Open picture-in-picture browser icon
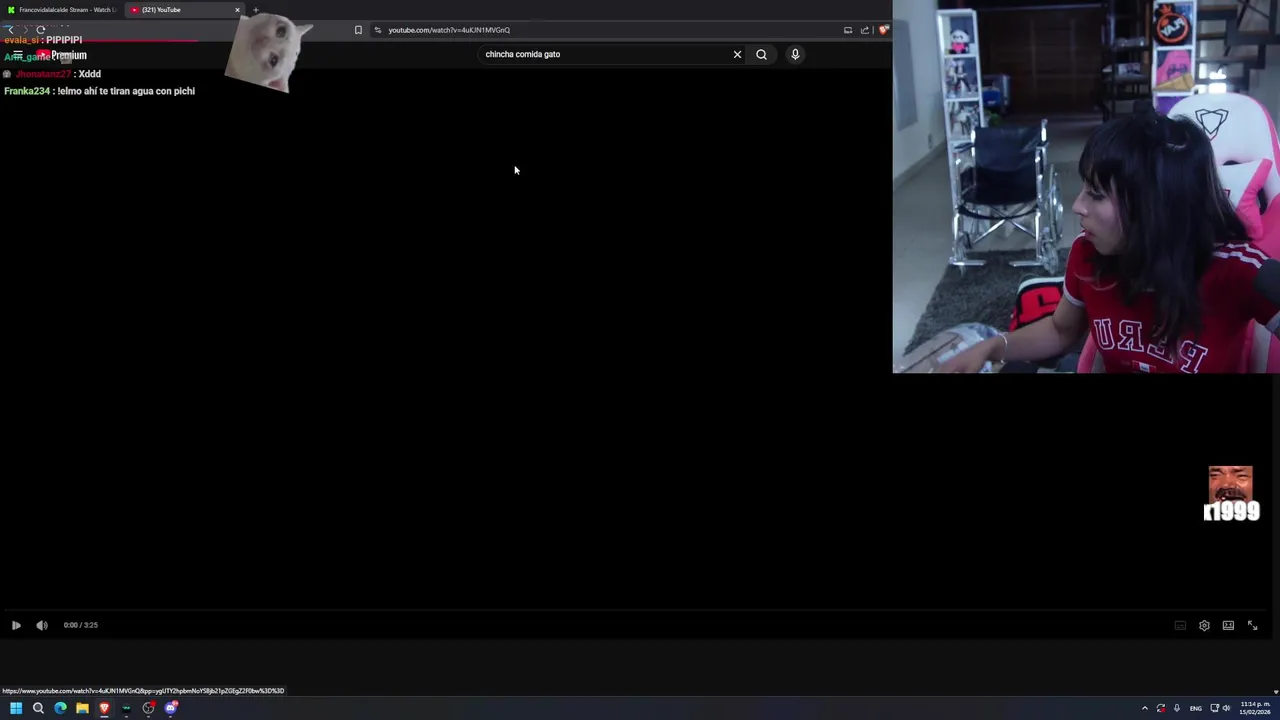The image size is (1280, 720). tap(848, 30)
